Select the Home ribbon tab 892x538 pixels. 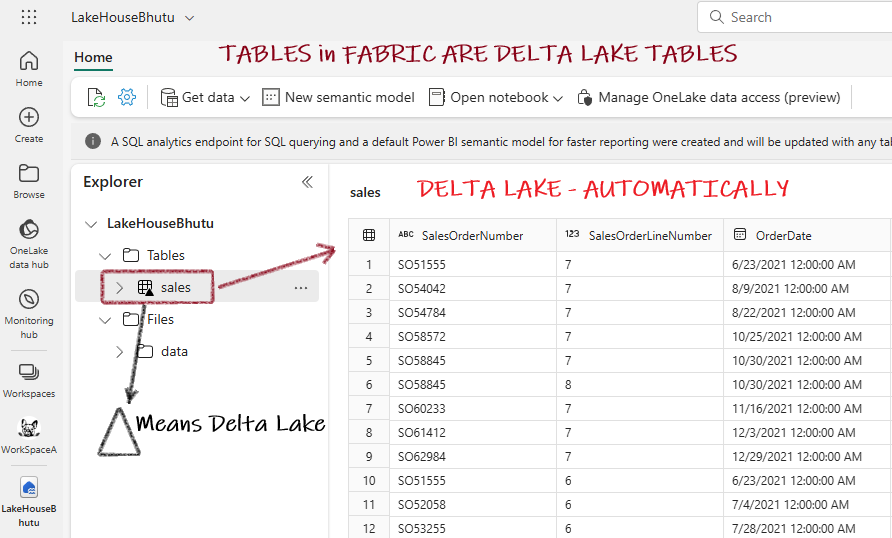[93, 57]
